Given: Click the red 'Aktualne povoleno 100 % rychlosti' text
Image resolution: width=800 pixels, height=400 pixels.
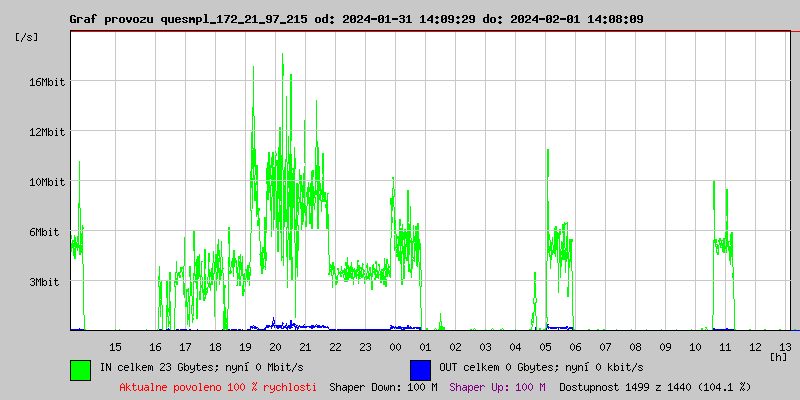Looking at the screenshot, I should [x=218, y=387].
